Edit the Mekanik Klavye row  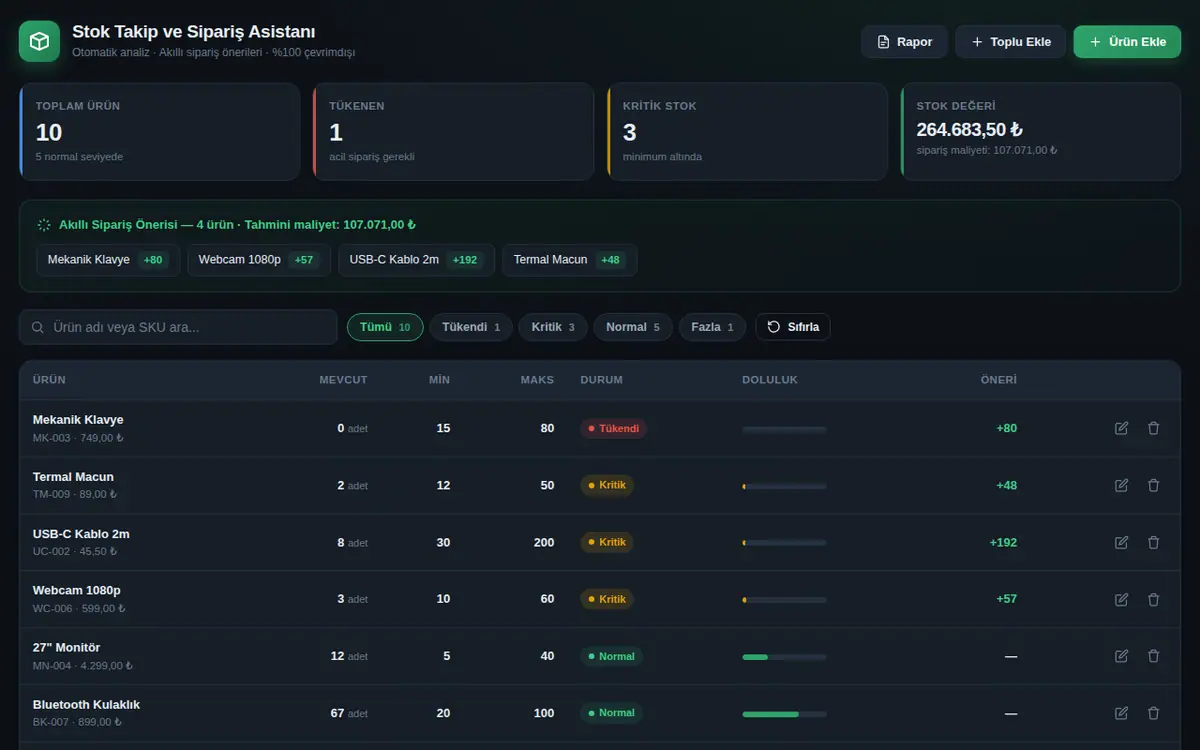point(1122,428)
